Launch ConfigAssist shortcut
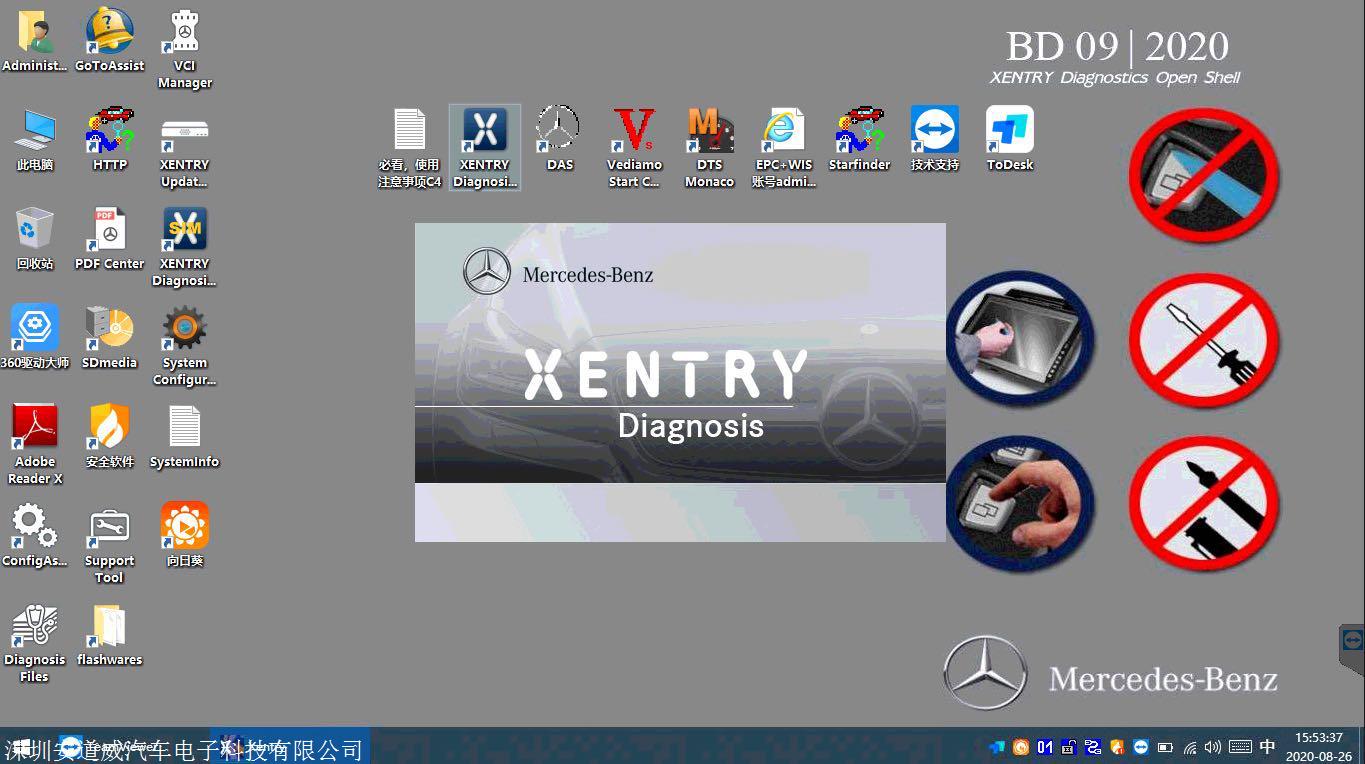 [35, 536]
